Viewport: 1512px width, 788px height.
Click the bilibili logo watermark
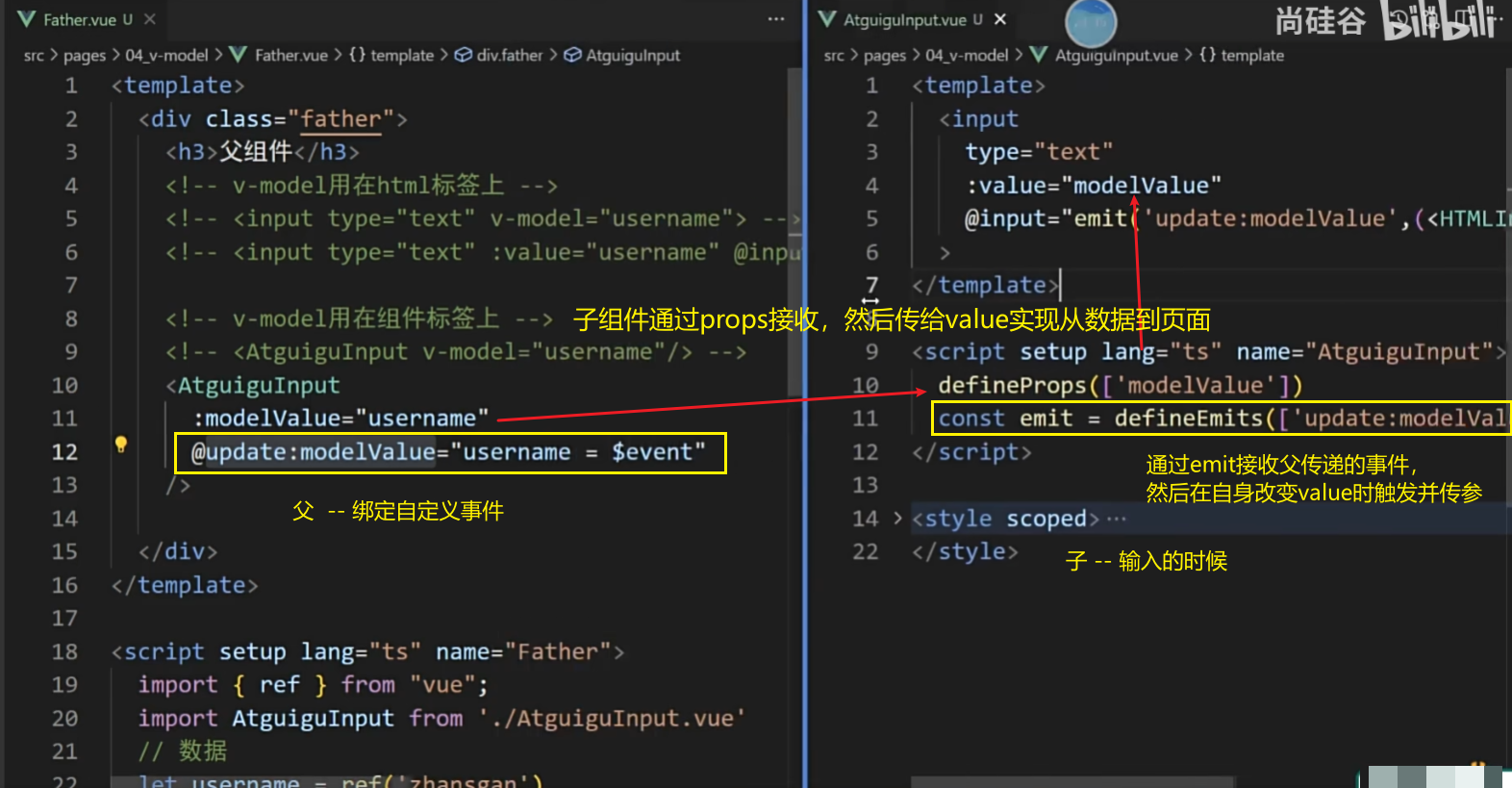pos(1439,21)
